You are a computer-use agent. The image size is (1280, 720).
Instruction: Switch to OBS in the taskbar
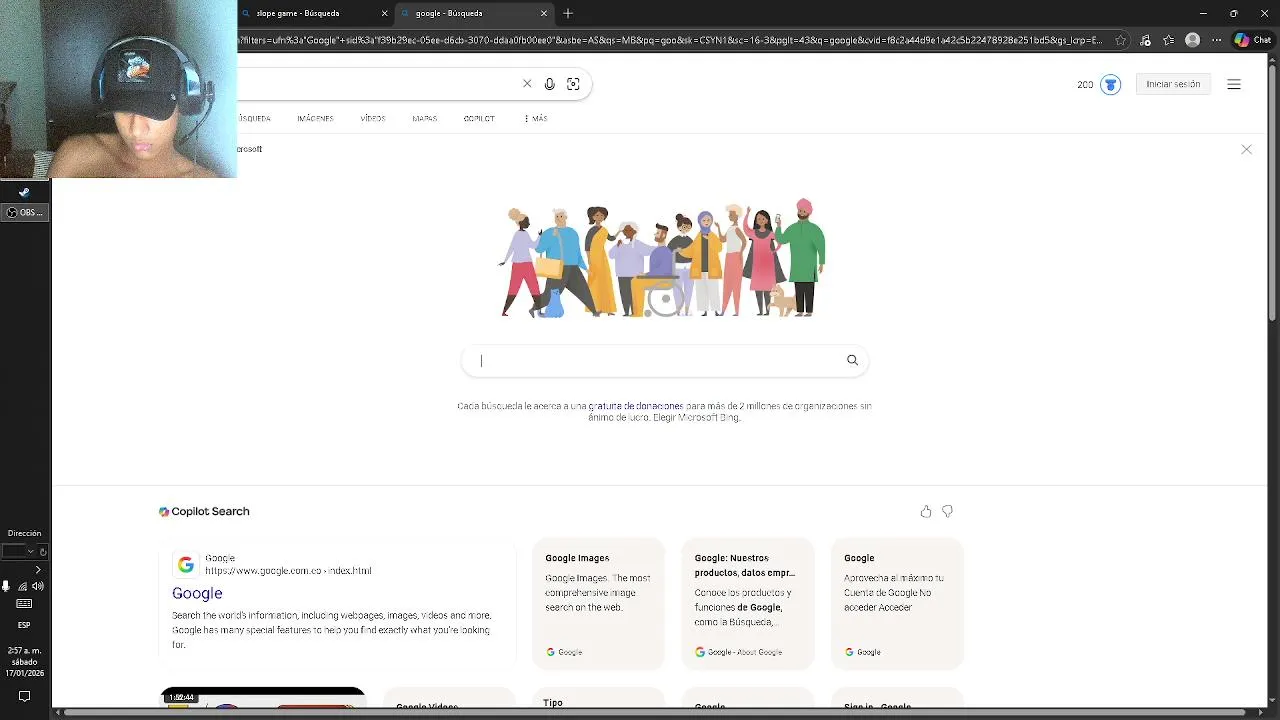[x=25, y=212]
